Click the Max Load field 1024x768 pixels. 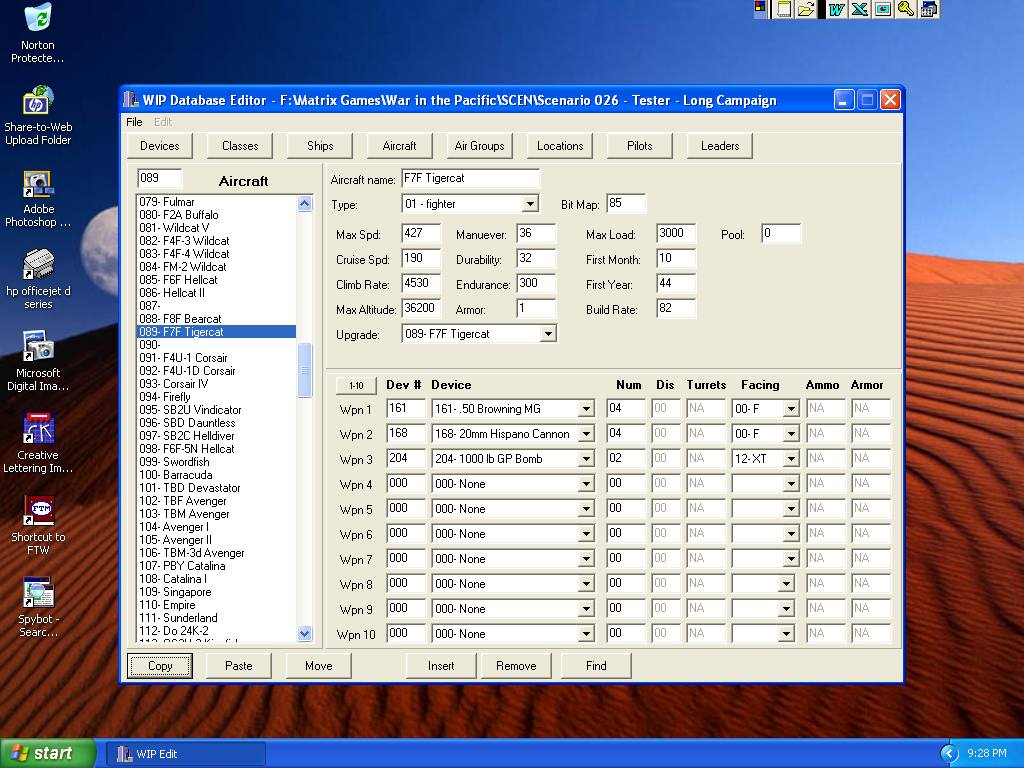(676, 234)
